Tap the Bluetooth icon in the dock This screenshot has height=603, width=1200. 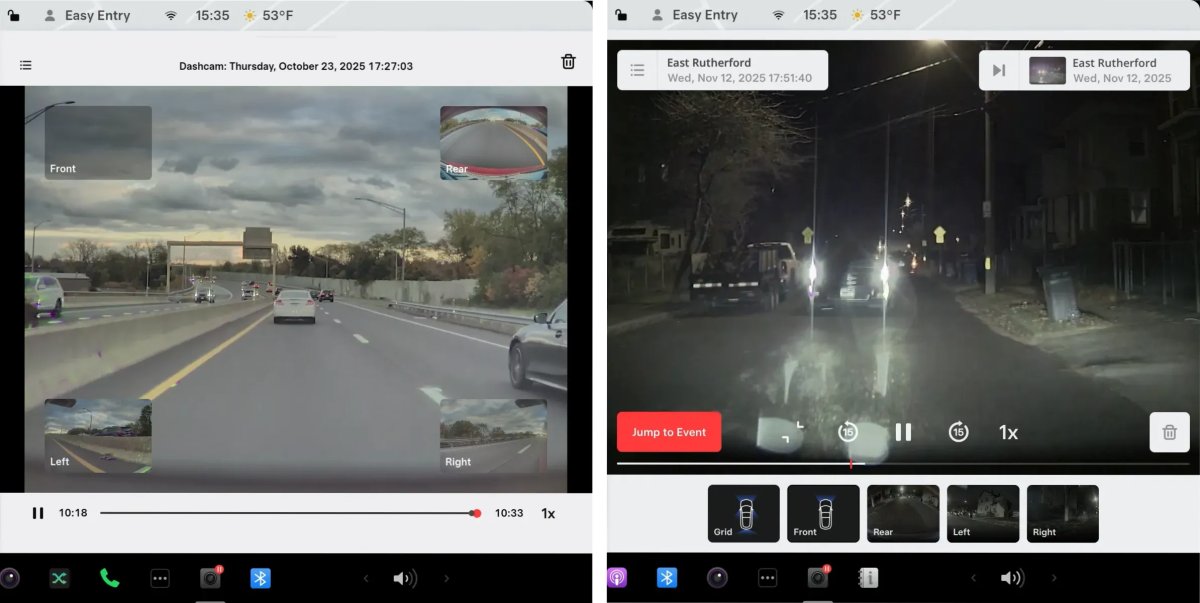coord(261,578)
